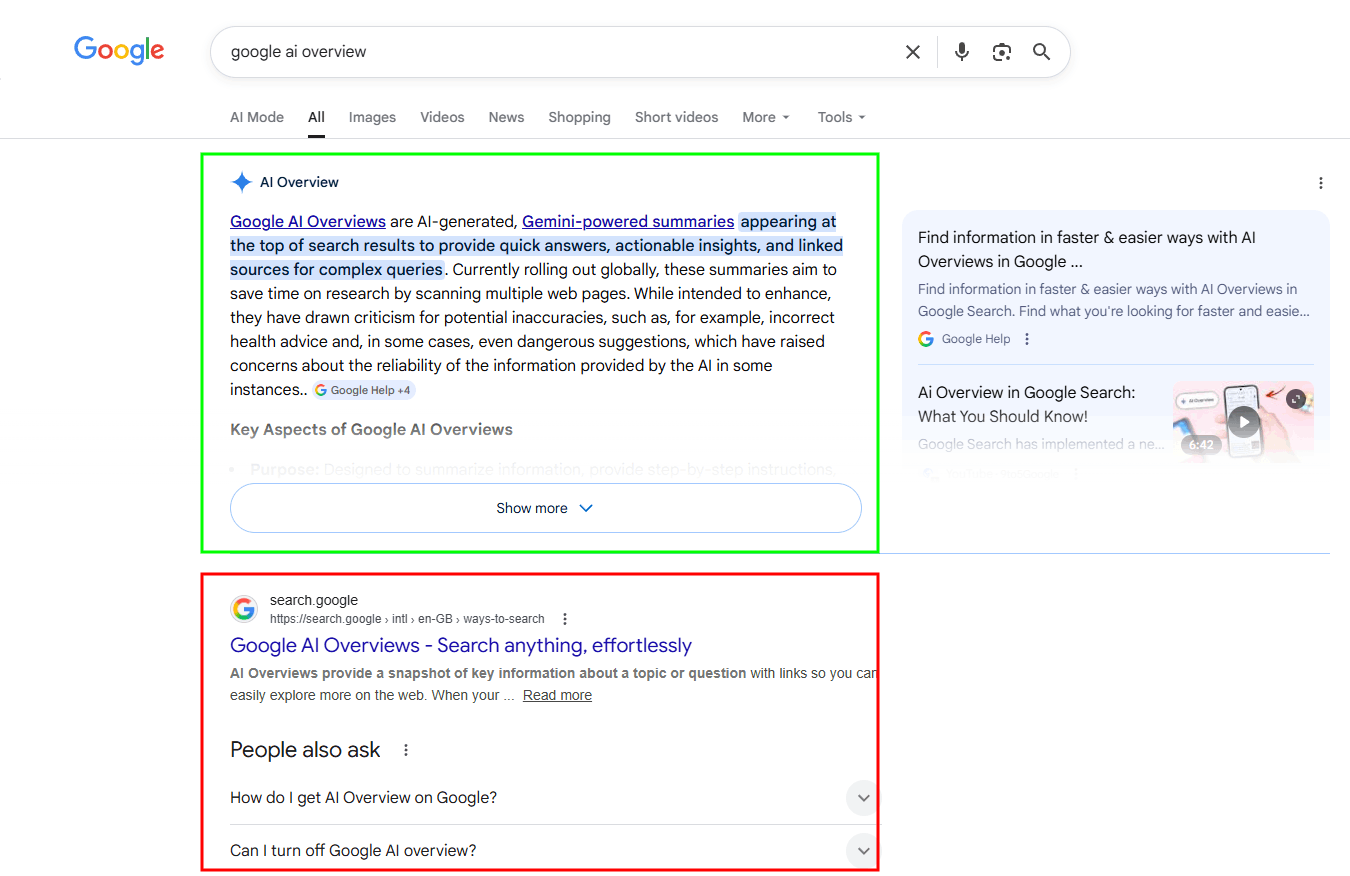Open the 'Google AI Overviews' link in summary

click(x=307, y=221)
